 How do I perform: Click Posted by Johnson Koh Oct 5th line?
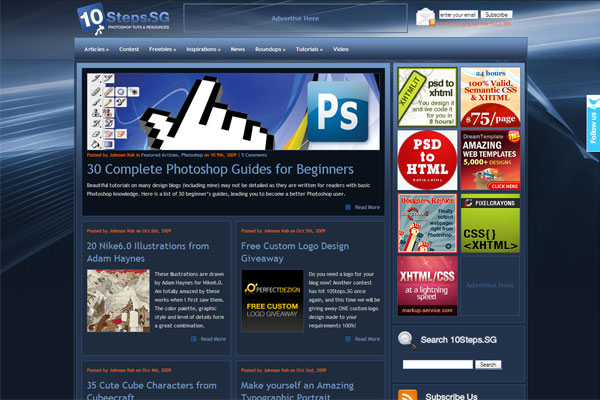(283, 231)
